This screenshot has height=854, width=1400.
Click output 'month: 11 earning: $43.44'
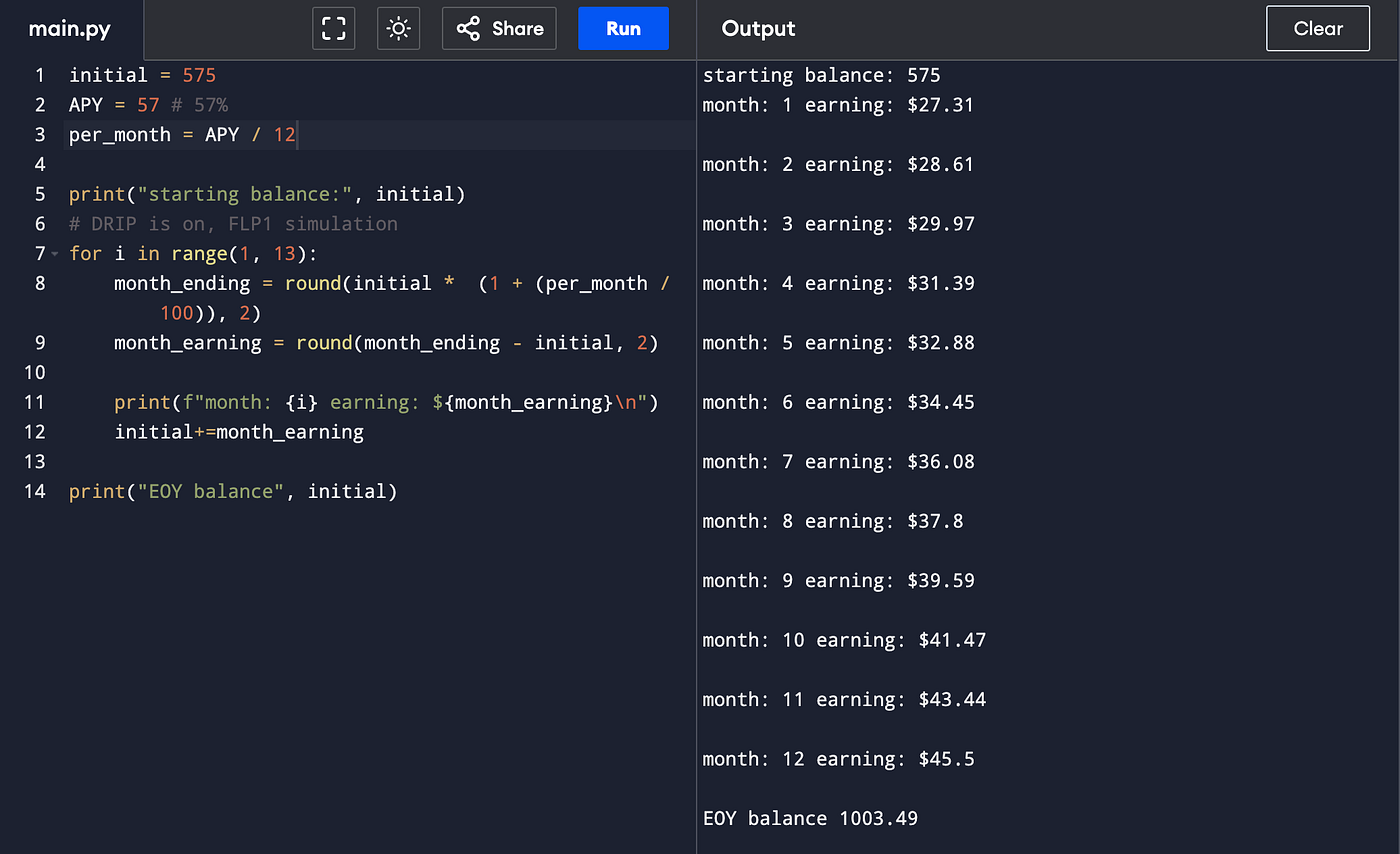click(x=844, y=699)
